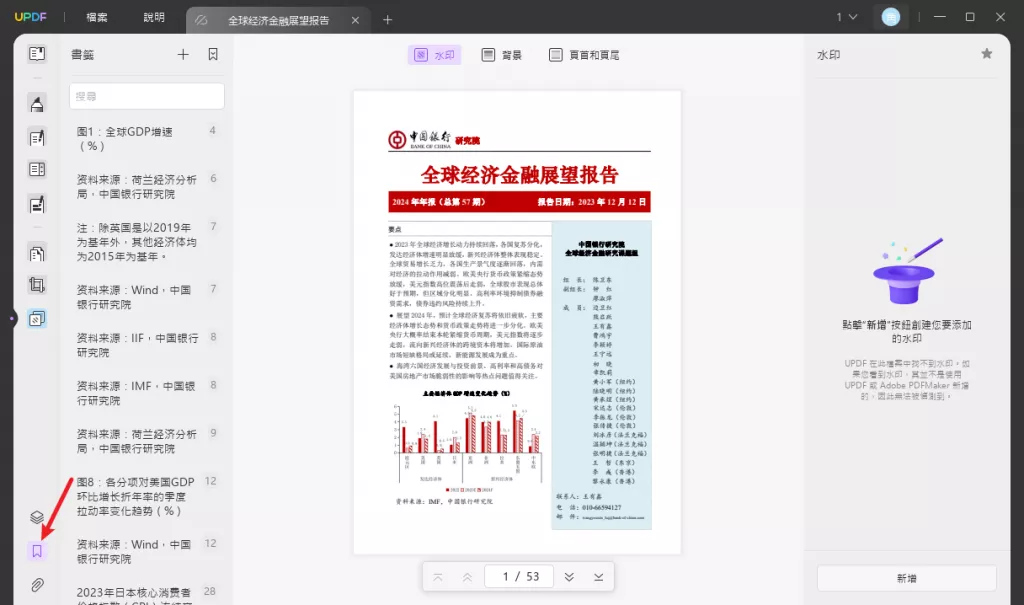Click the UPDF logo
The image size is (1024, 605).
click(31, 17)
